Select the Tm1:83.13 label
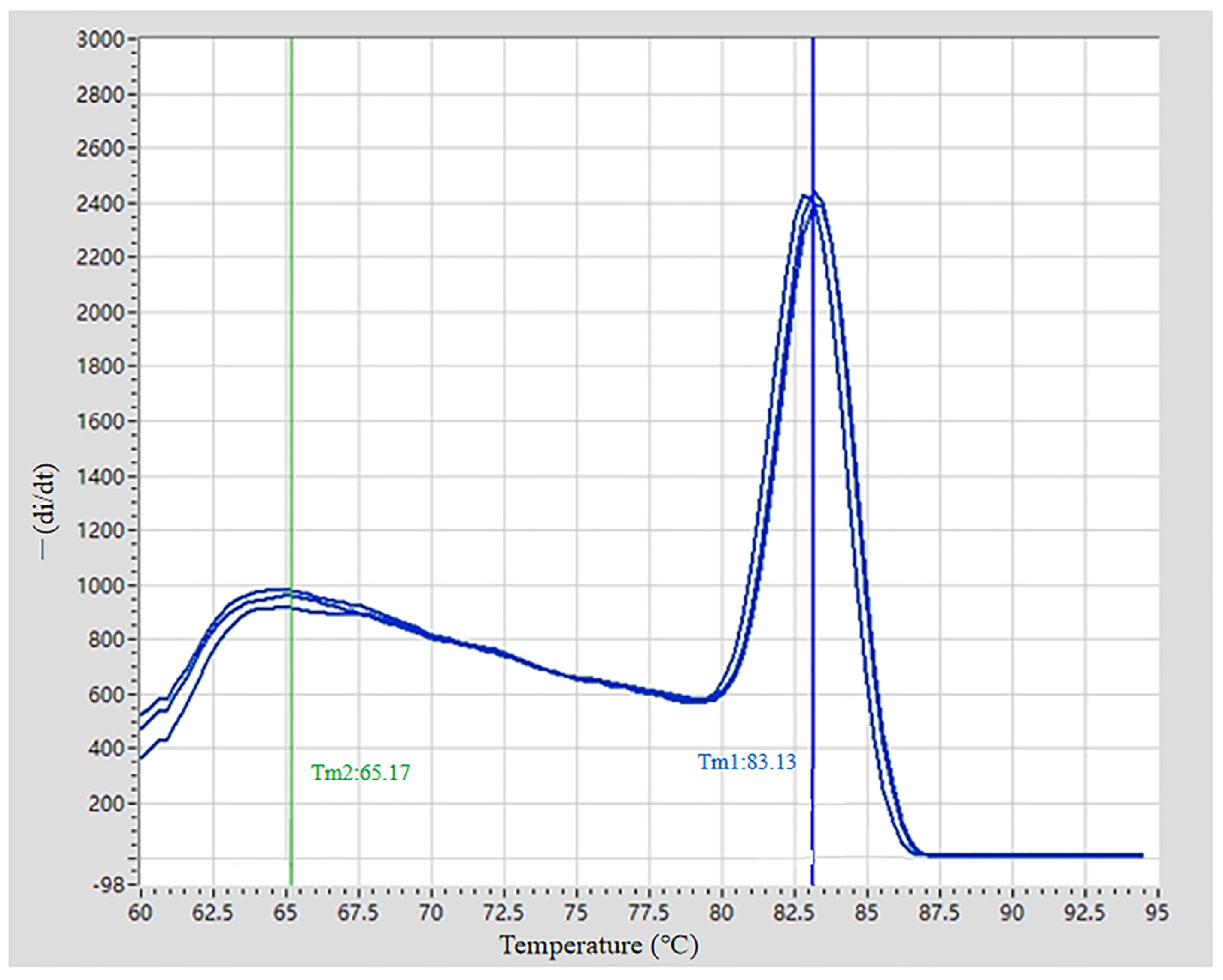 pyautogui.click(x=747, y=762)
